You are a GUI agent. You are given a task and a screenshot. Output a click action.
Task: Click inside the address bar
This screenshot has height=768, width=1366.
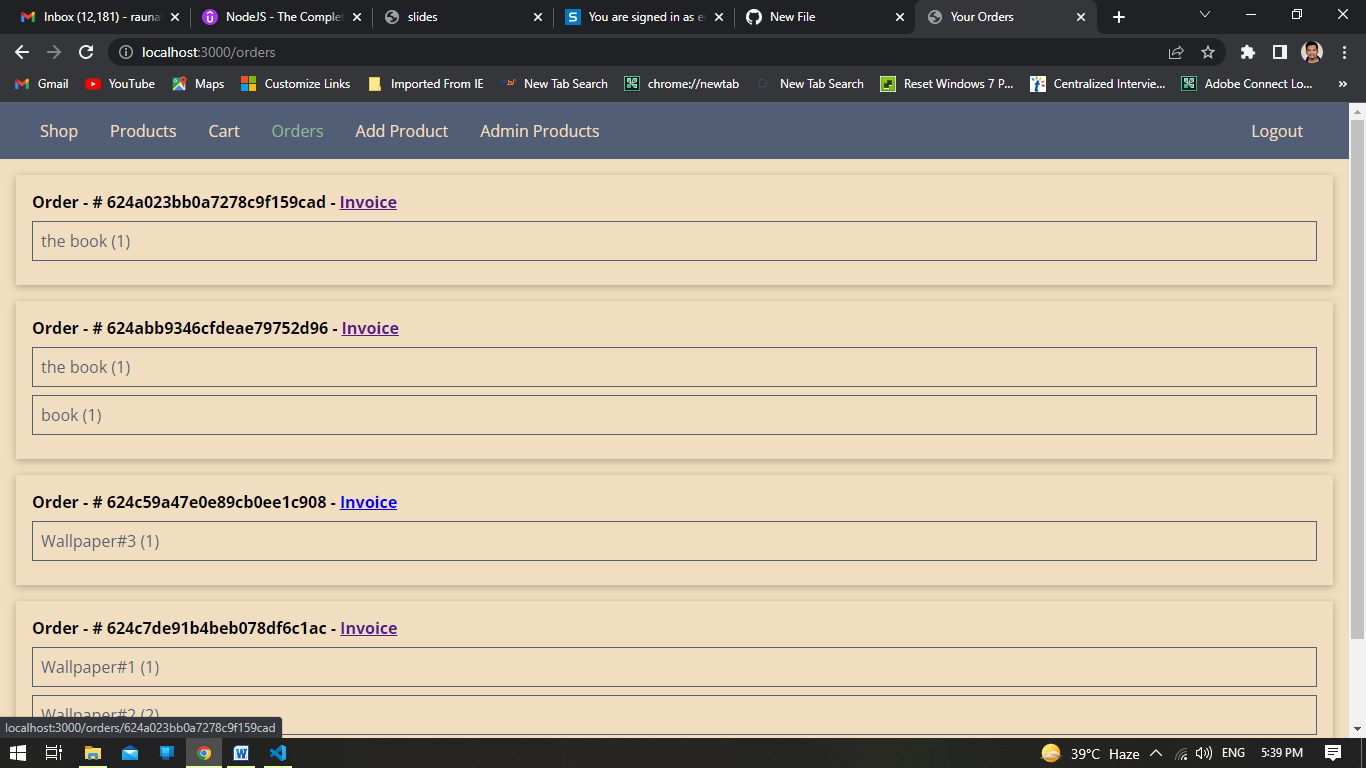pos(400,52)
